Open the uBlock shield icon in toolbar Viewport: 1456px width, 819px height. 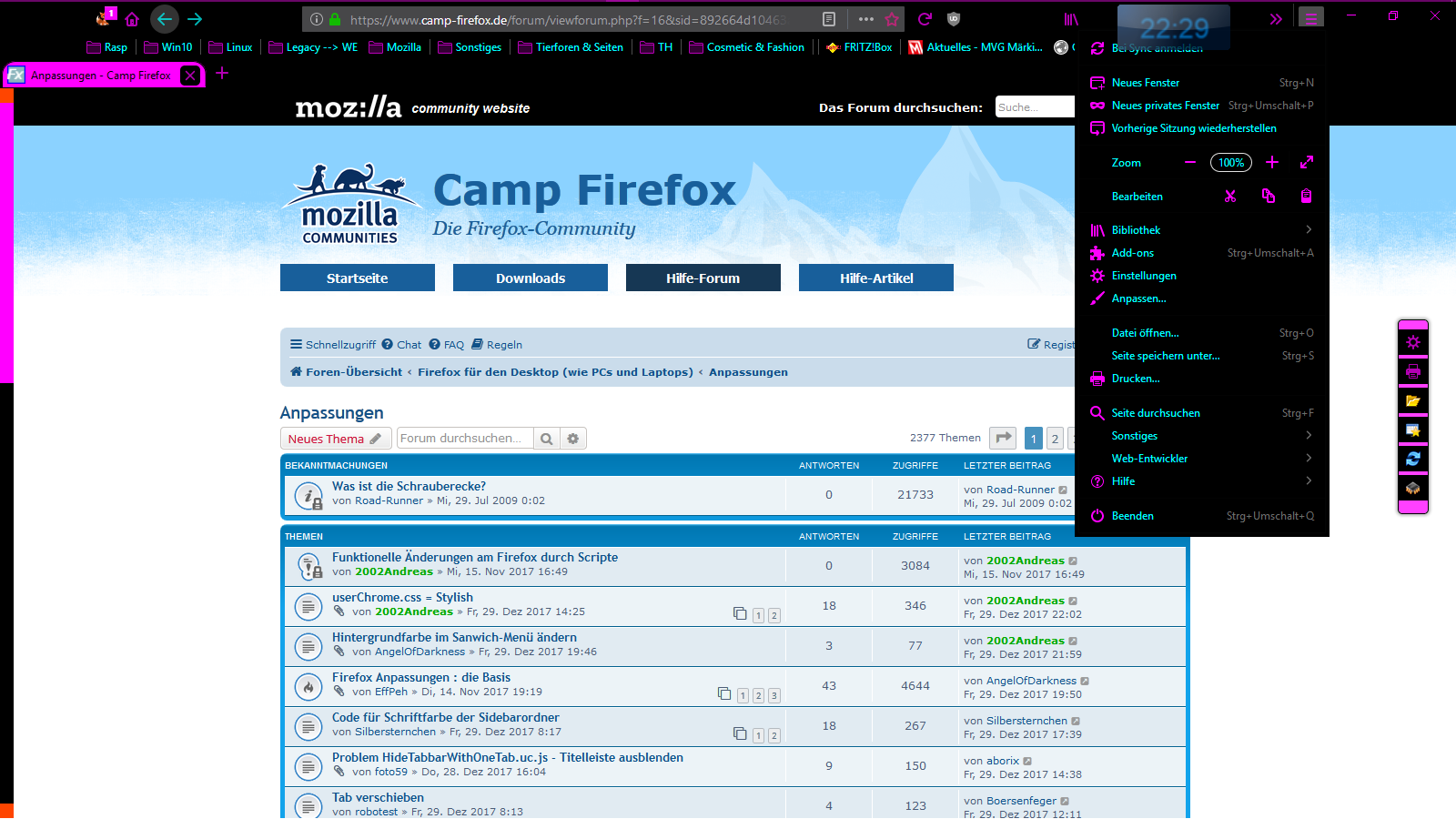click(954, 19)
